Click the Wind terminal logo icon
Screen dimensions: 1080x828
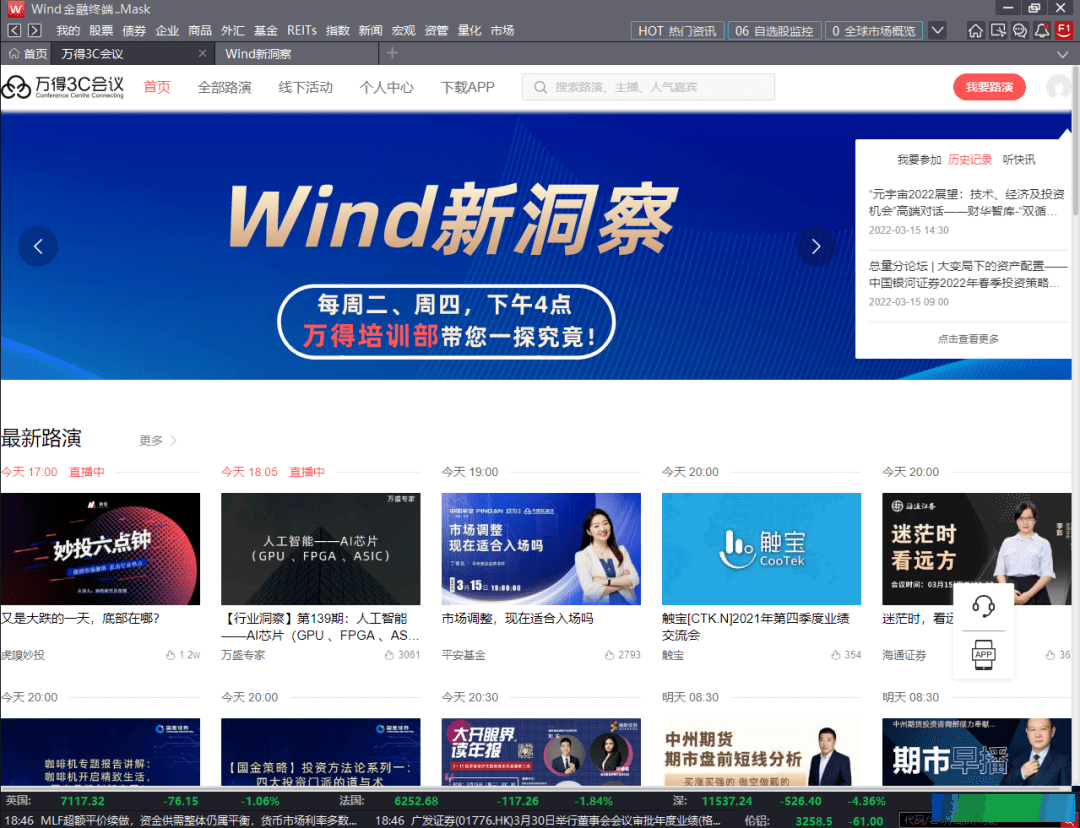[x=15, y=9]
